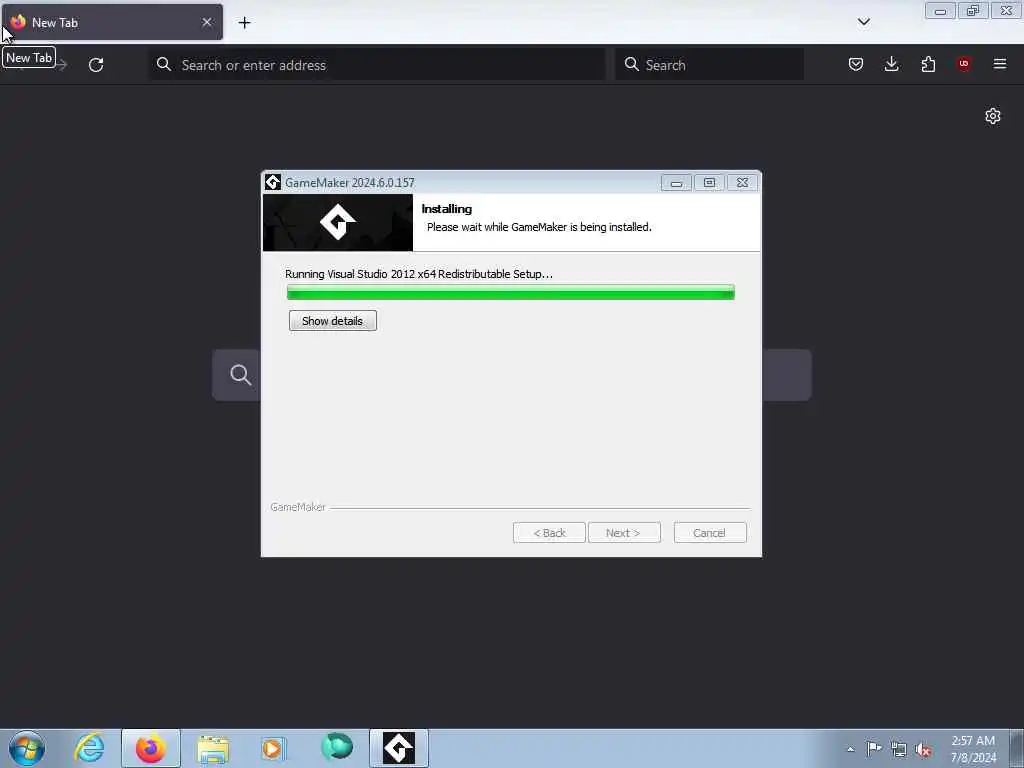Click the green installation progress bar
Image resolution: width=1024 pixels, height=768 pixels.
point(511,293)
